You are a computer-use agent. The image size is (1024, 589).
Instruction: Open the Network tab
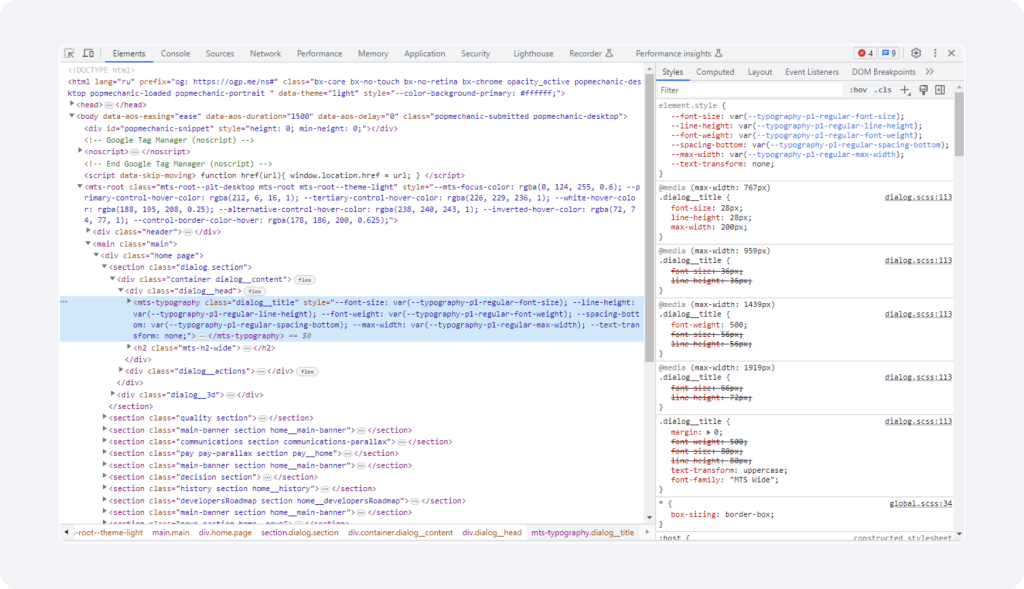tap(265, 54)
